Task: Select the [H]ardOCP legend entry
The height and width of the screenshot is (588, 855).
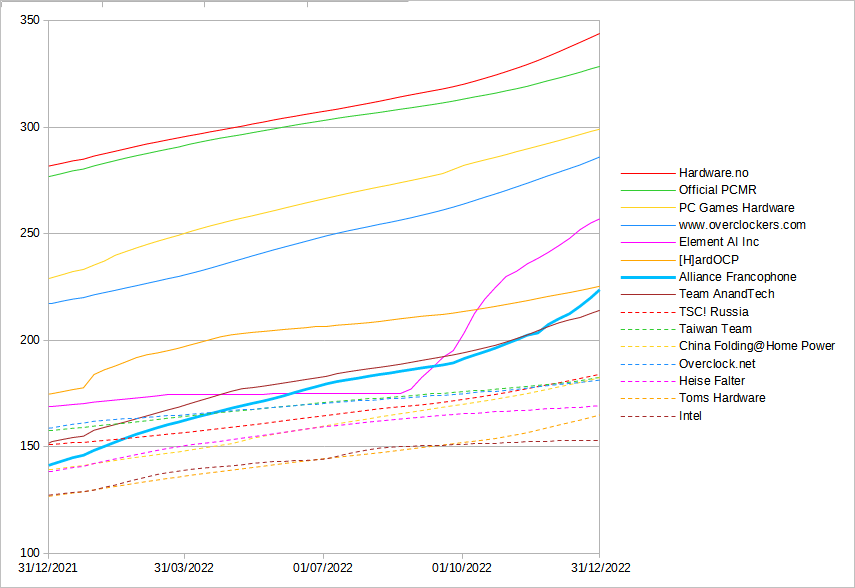Action: tap(708, 259)
